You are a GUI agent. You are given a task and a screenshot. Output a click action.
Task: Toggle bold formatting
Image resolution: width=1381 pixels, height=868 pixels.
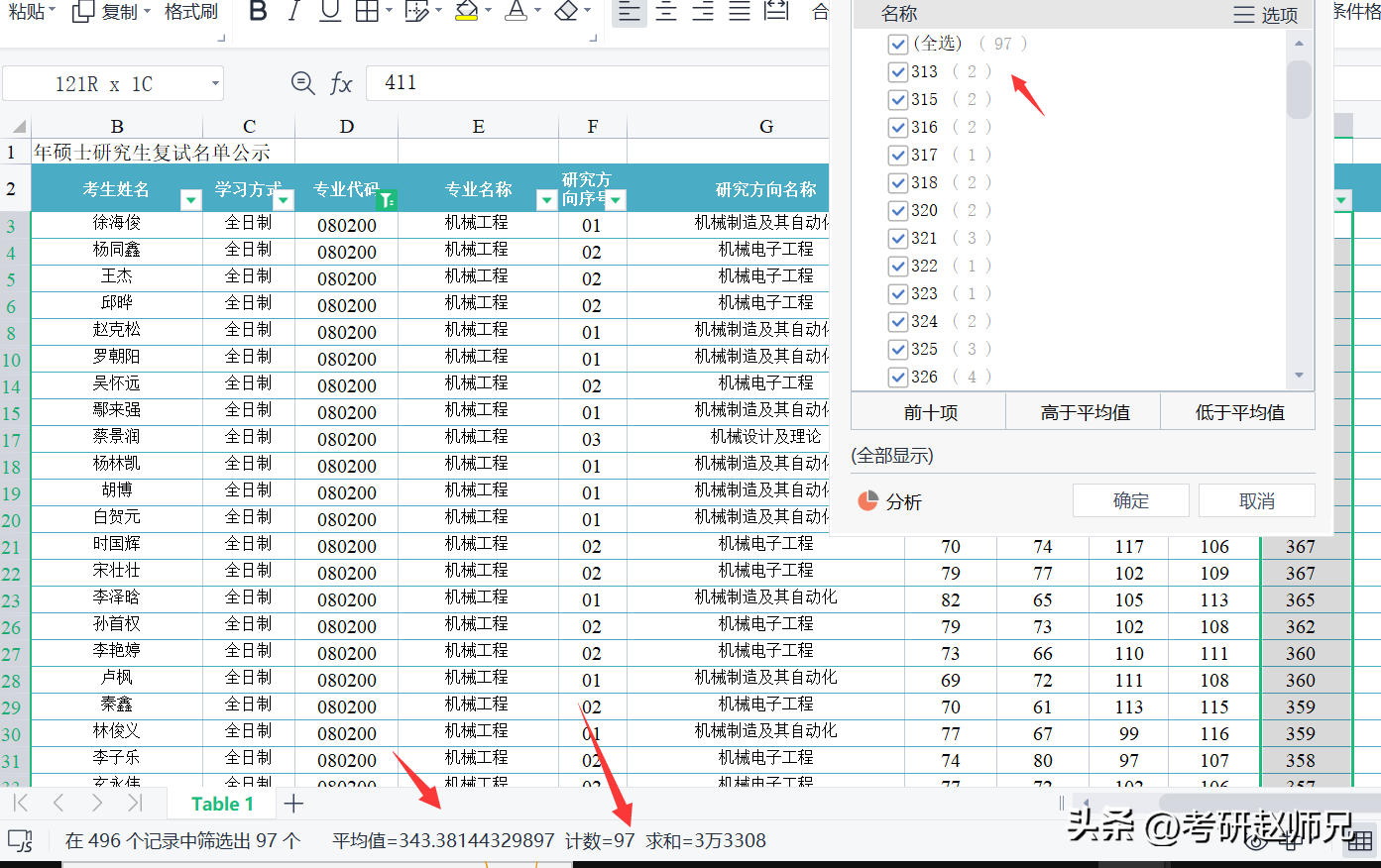pos(258,11)
